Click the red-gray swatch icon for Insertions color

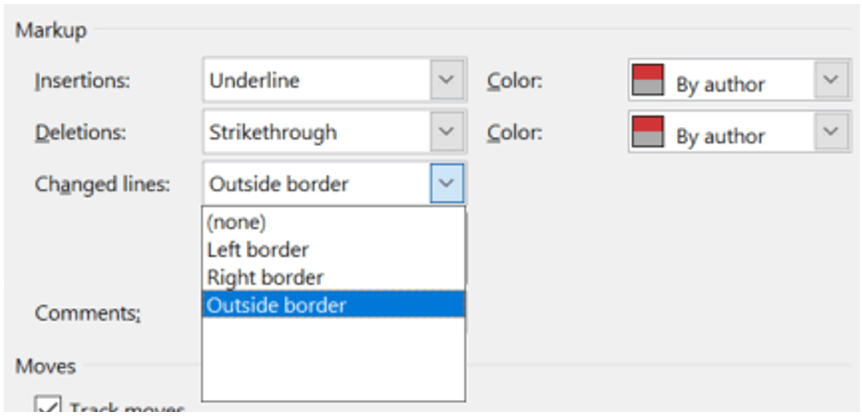[x=648, y=81]
